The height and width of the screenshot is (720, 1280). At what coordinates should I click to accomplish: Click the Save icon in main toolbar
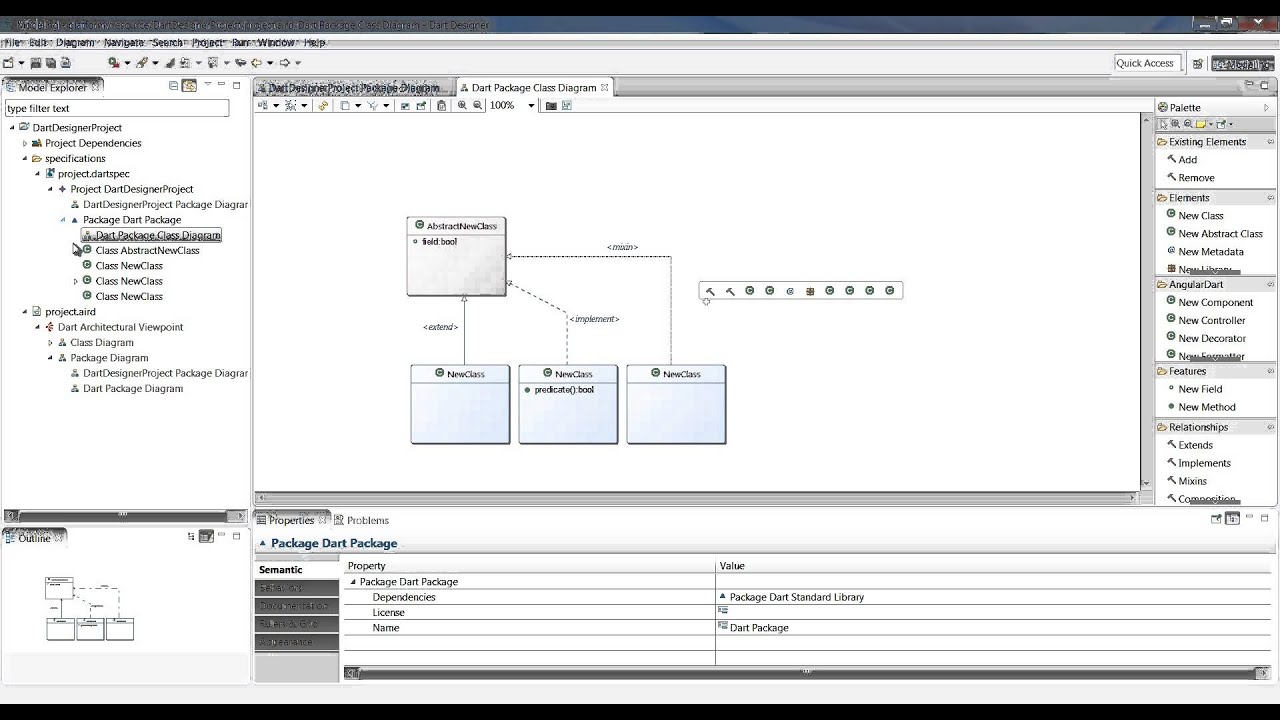[35, 63]
